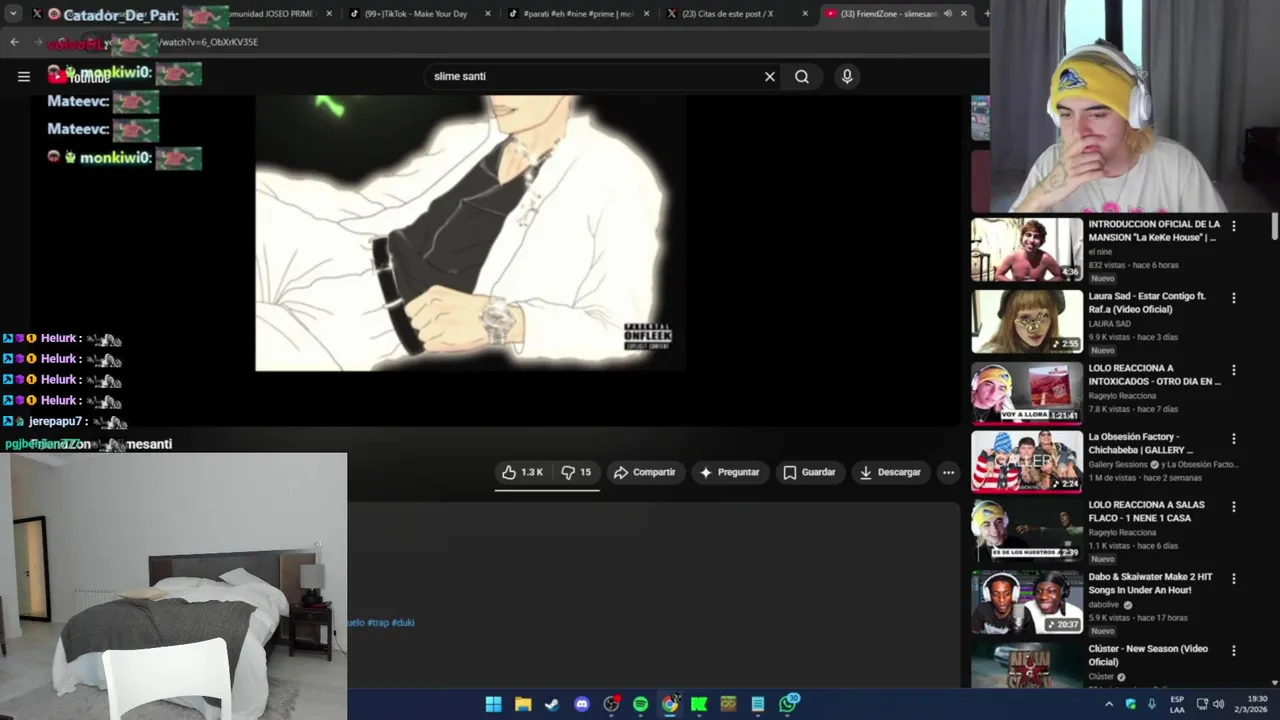The image size is (1280, 720).
Task: Open options for 'Clúster - New Season' video
Action: 1234,651
